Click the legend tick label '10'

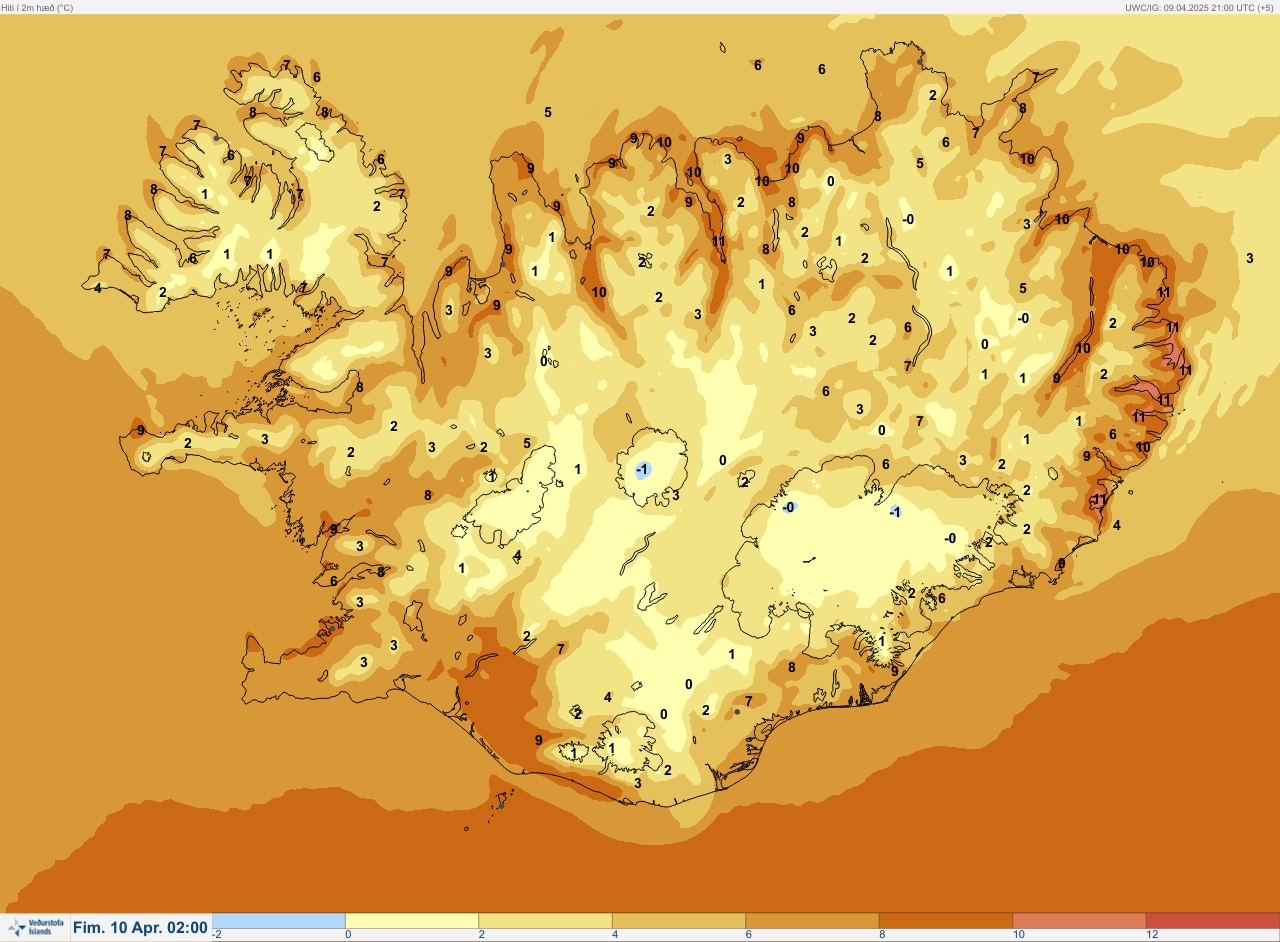pos(1019,934)
